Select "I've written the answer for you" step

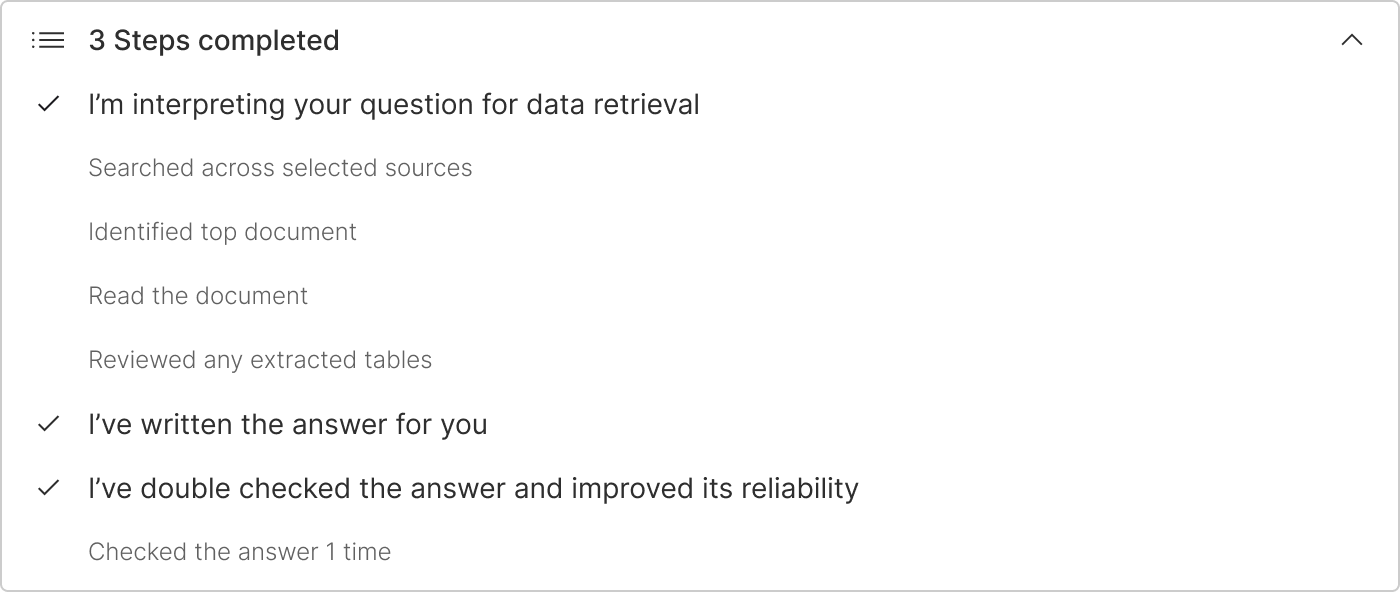click(288, 424)
